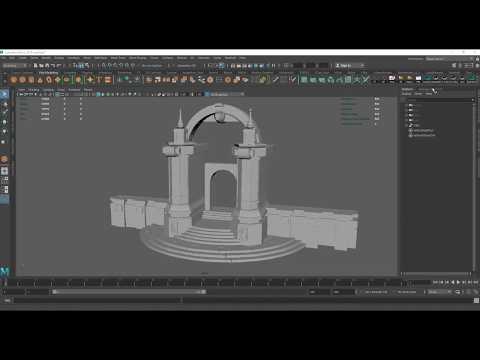Viewport: 480px width, 360px height.
Task: Click the New Scene icon on status line
Action: point(35,66)
